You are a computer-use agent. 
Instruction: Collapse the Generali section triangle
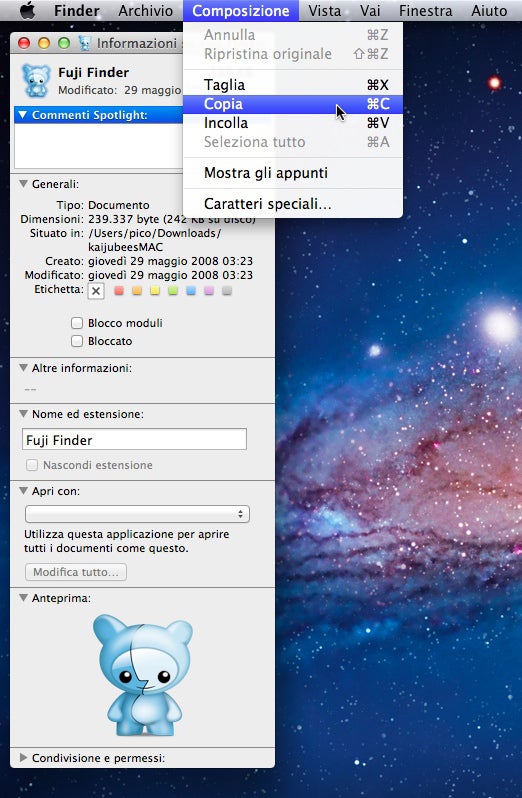tap(23, 184)
